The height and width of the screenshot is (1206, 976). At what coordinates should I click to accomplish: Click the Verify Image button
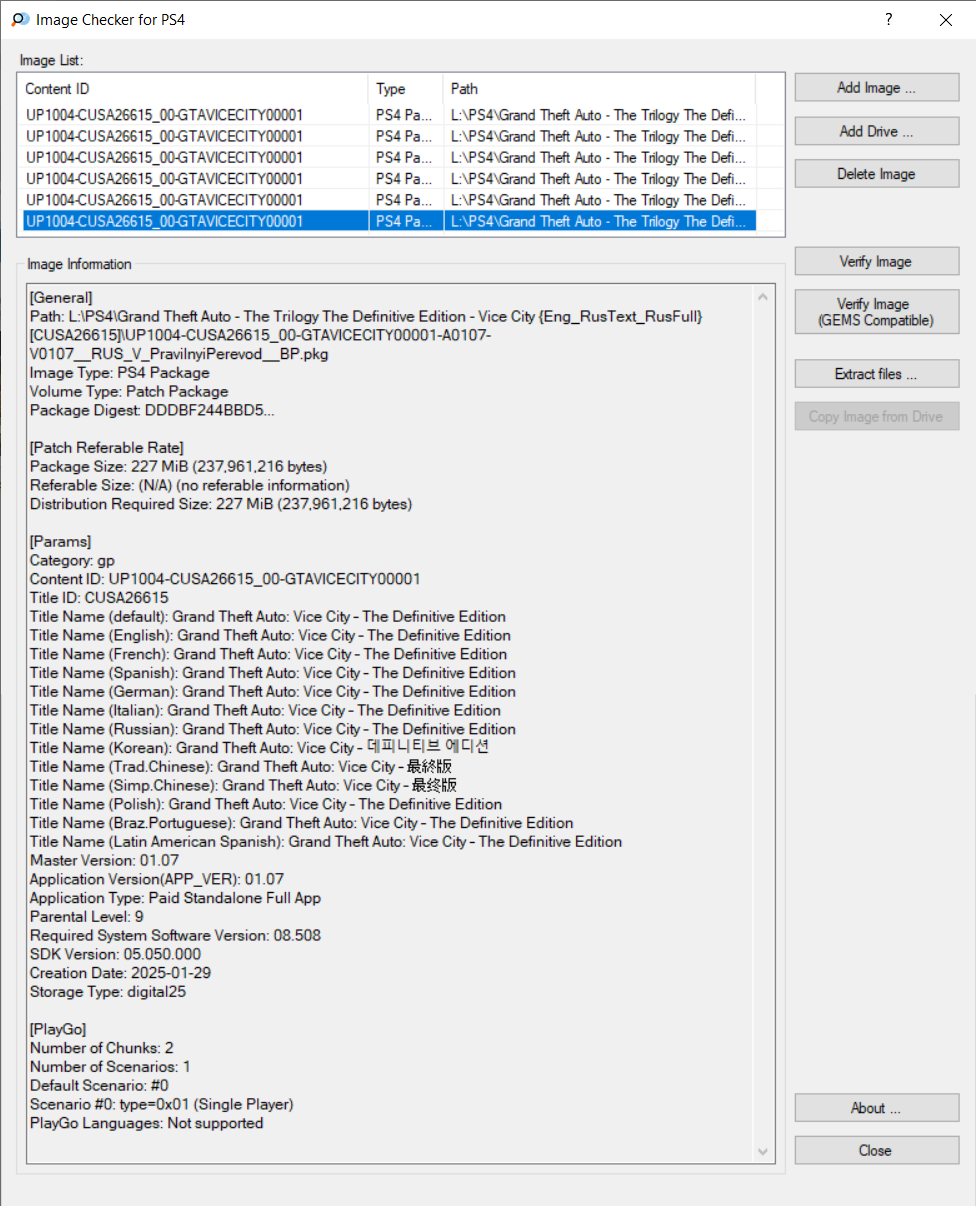877,262
